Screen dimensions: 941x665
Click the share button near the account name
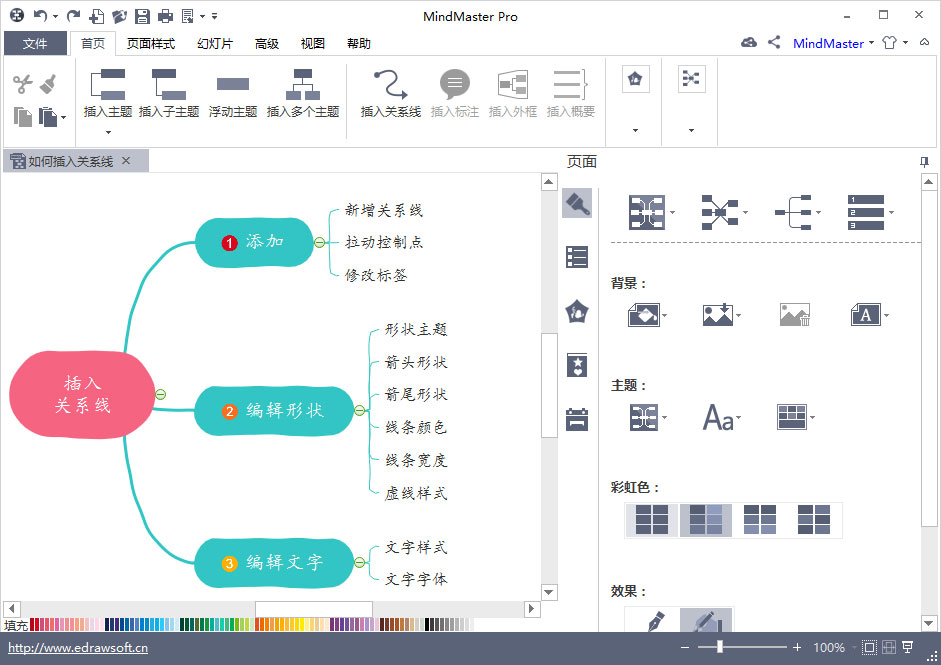click(776, 43)
